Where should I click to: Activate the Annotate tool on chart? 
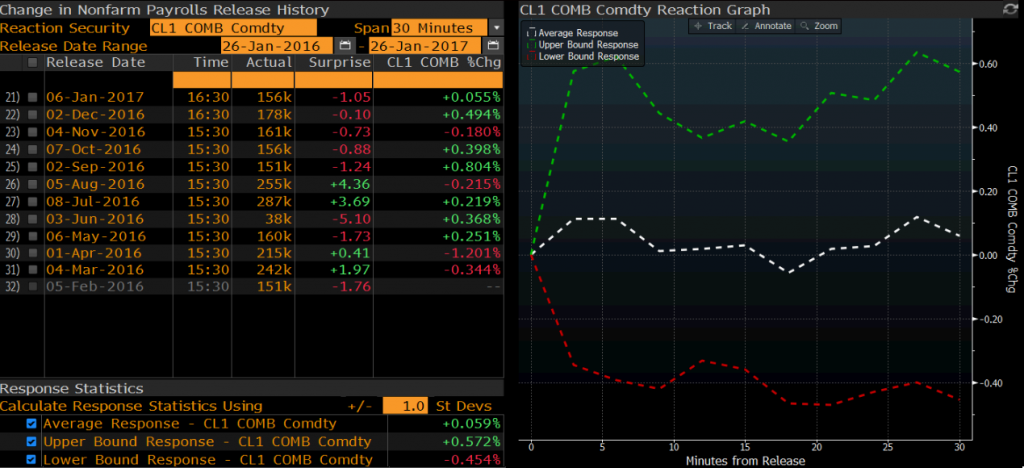[766, 26]
